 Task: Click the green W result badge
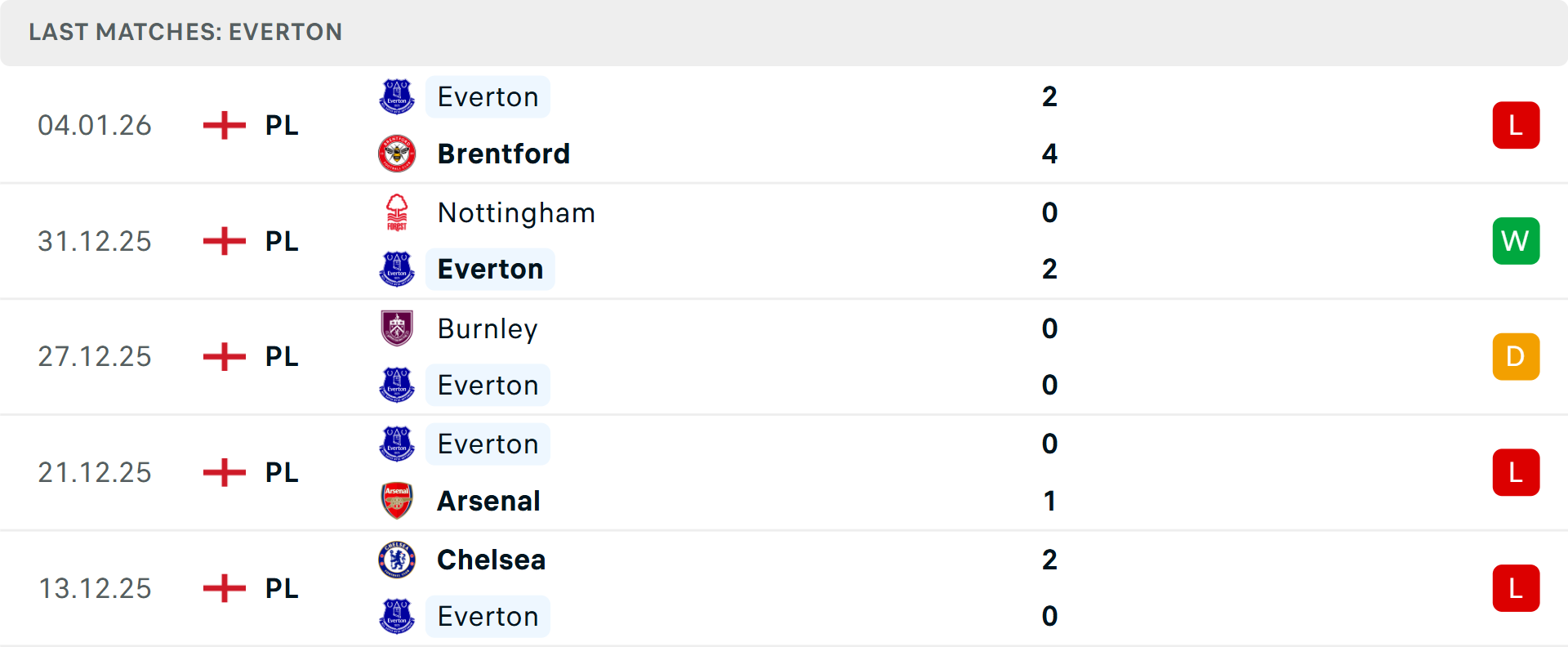click(1516, 241)
